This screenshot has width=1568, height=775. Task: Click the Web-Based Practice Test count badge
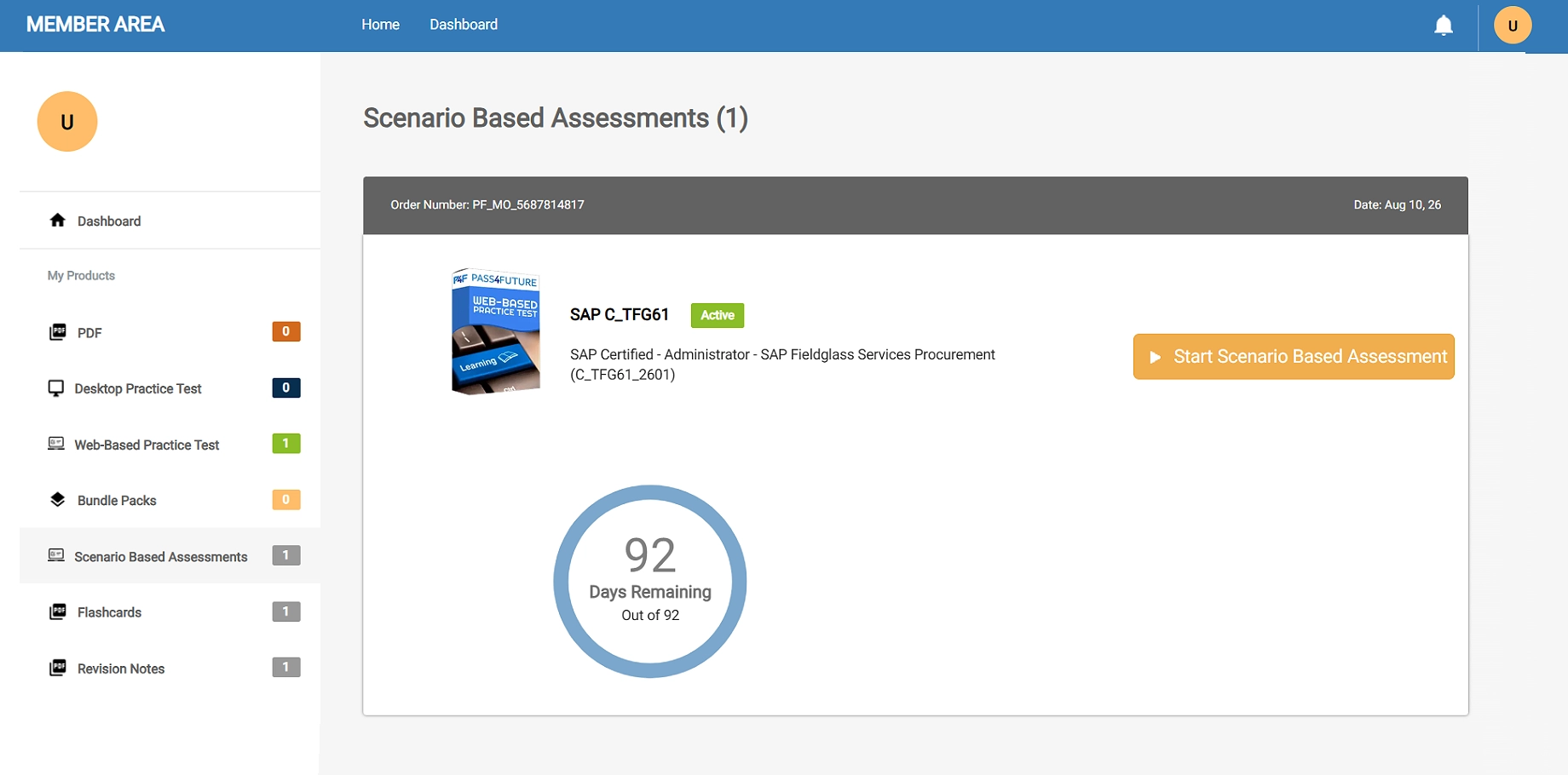point(286,443)
